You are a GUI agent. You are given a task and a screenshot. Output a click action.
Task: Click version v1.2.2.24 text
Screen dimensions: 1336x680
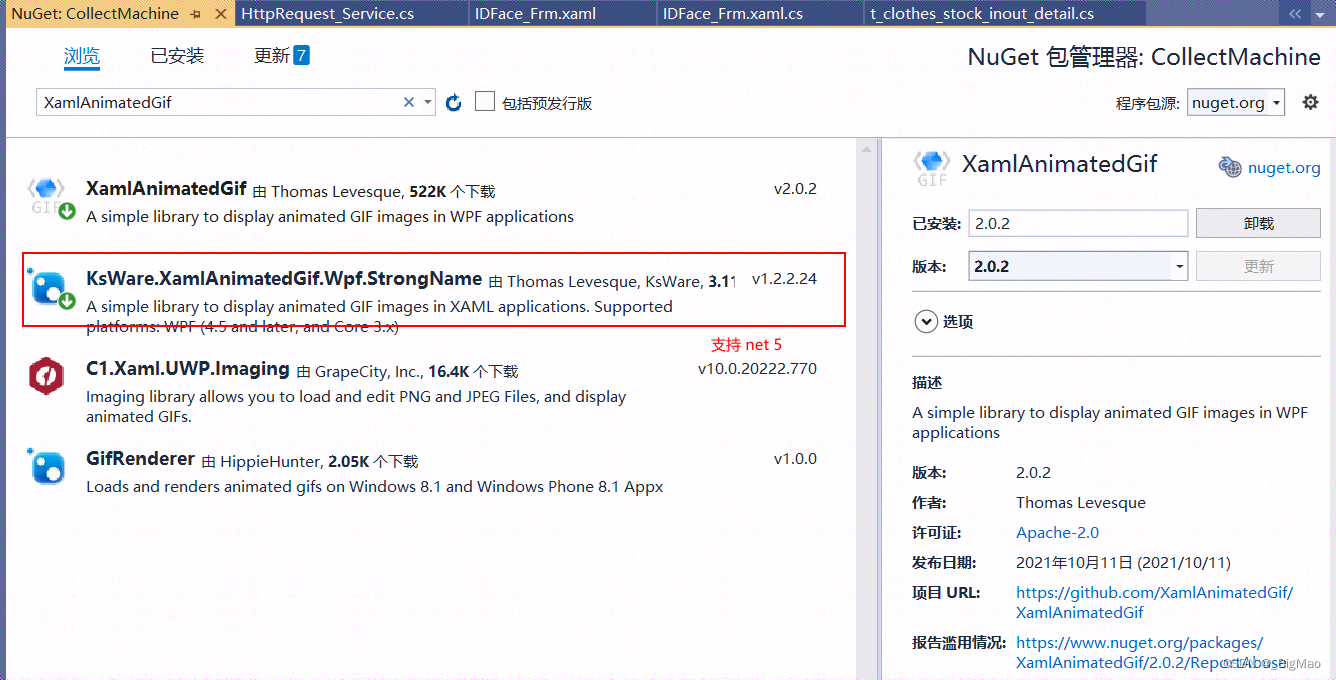coord(784,279)
